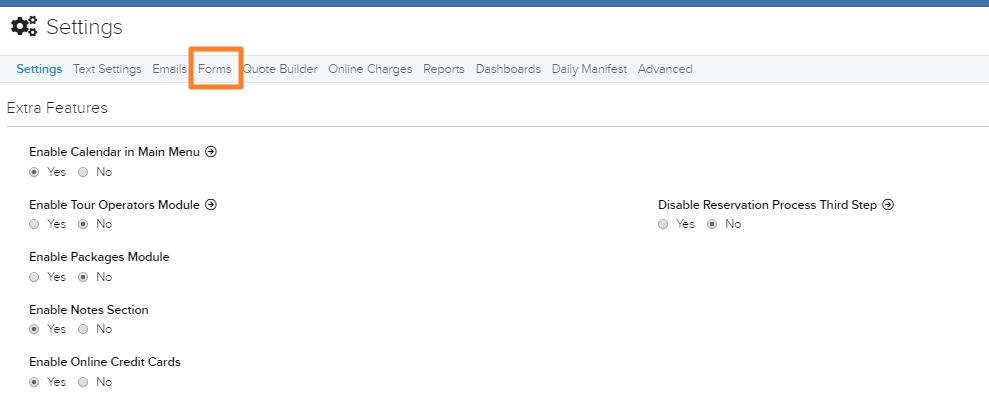989x396 pixels.
Task: Select No for Enable Tour Operators Module
Action: click(x=83, y=224)
